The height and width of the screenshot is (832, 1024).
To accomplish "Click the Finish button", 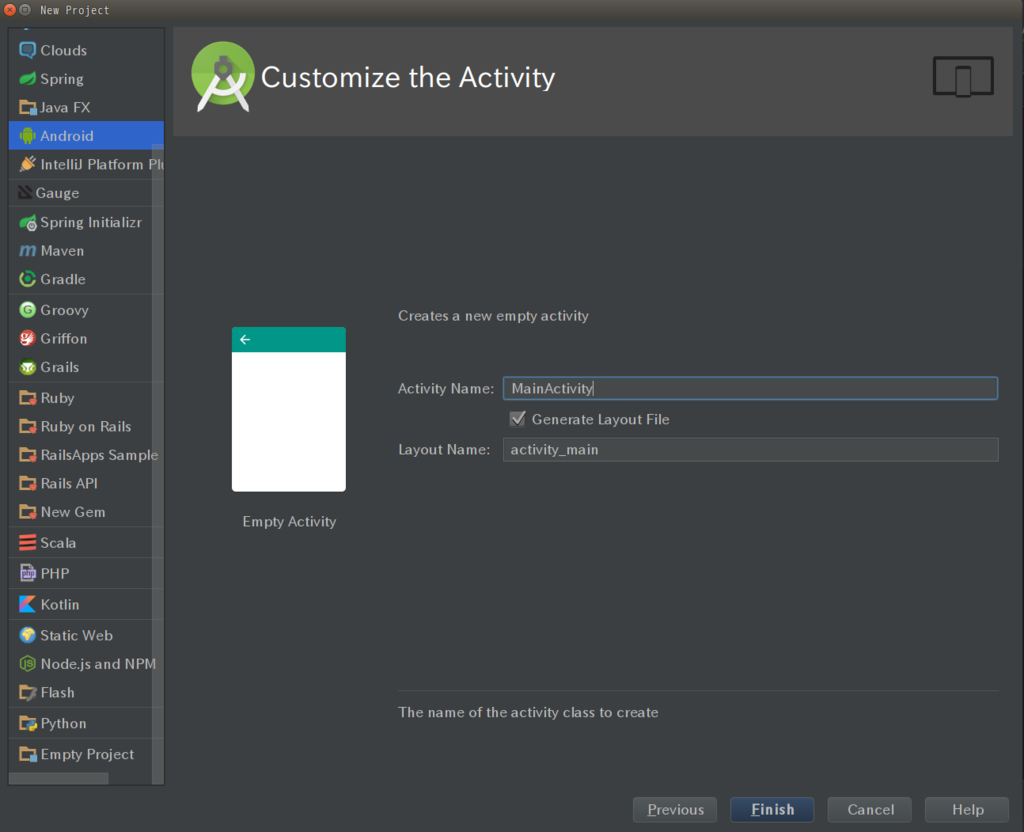I will tap(772, 810).
